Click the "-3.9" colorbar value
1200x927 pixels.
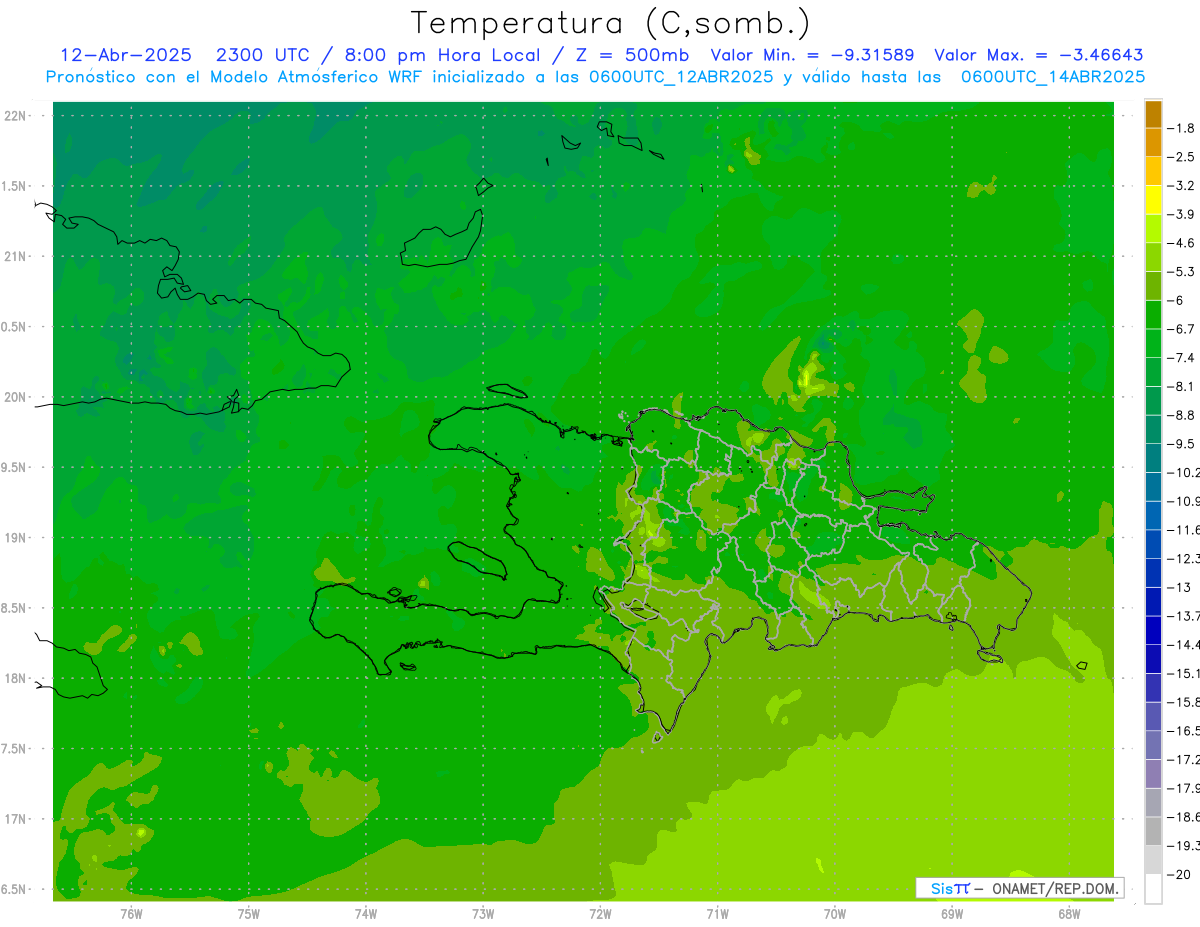tap(1182, 214)
